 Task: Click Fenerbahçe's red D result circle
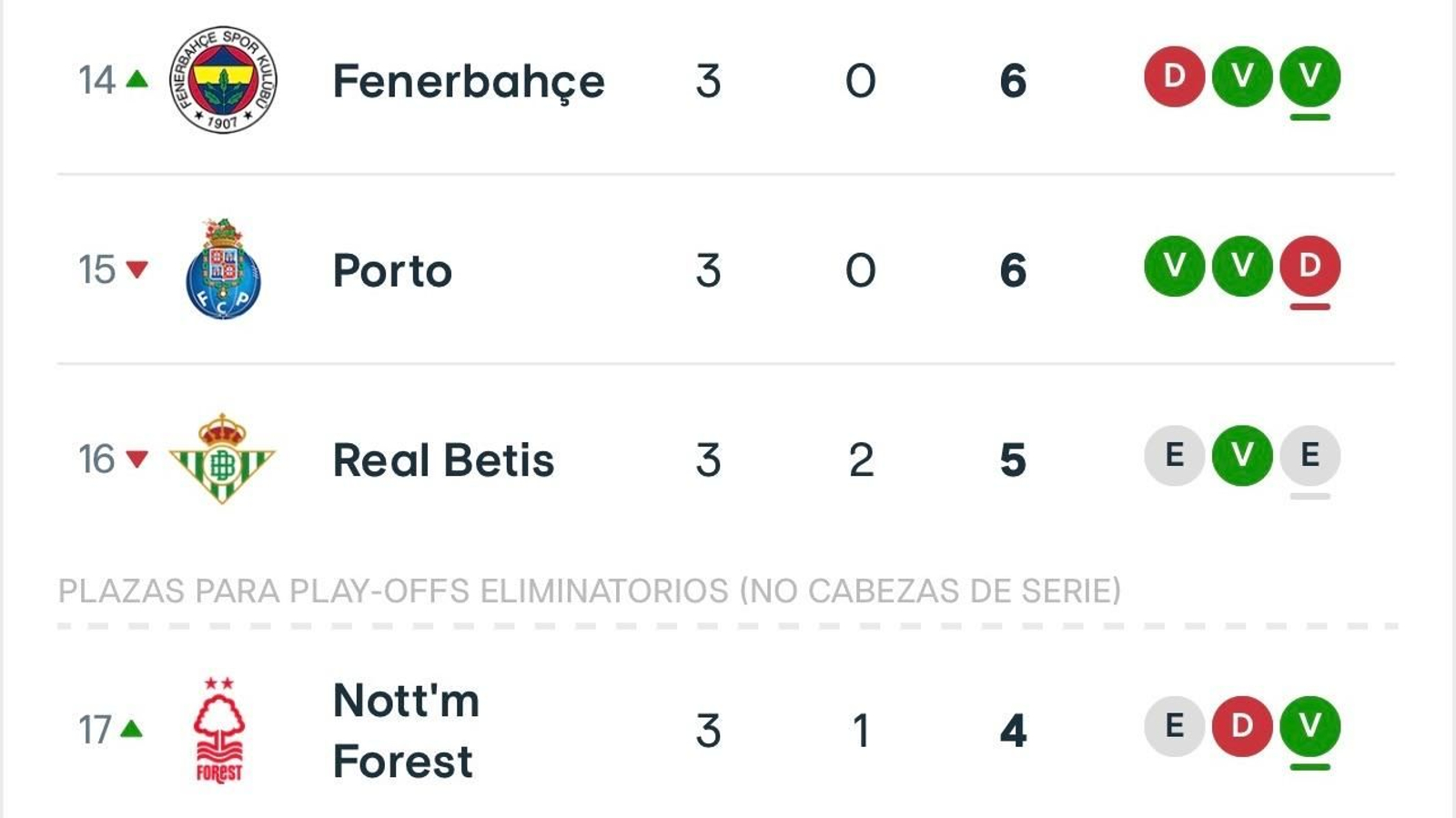(1174, 78)
